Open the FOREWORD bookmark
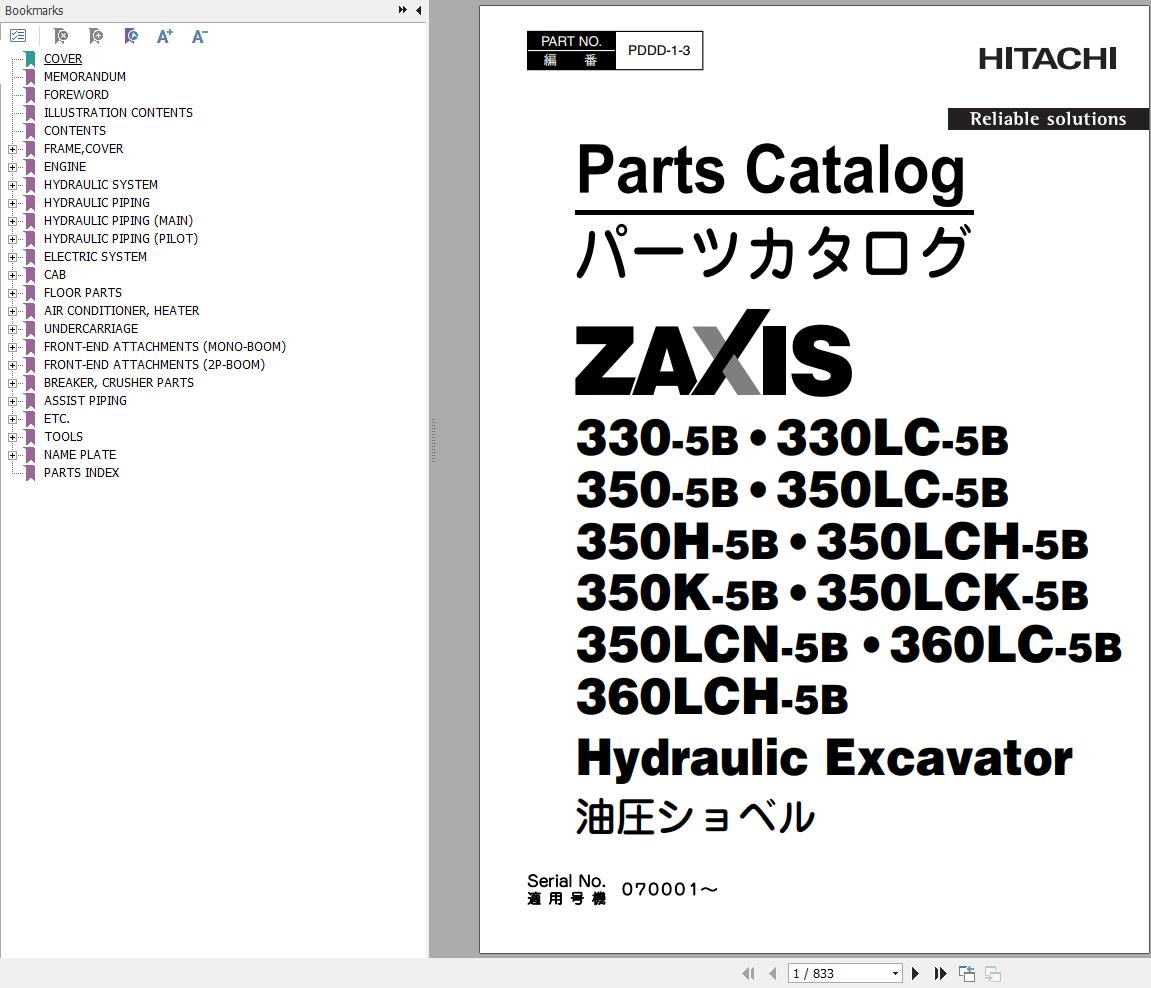Screen dimensions: 1151x988 [x=76, y=95]
